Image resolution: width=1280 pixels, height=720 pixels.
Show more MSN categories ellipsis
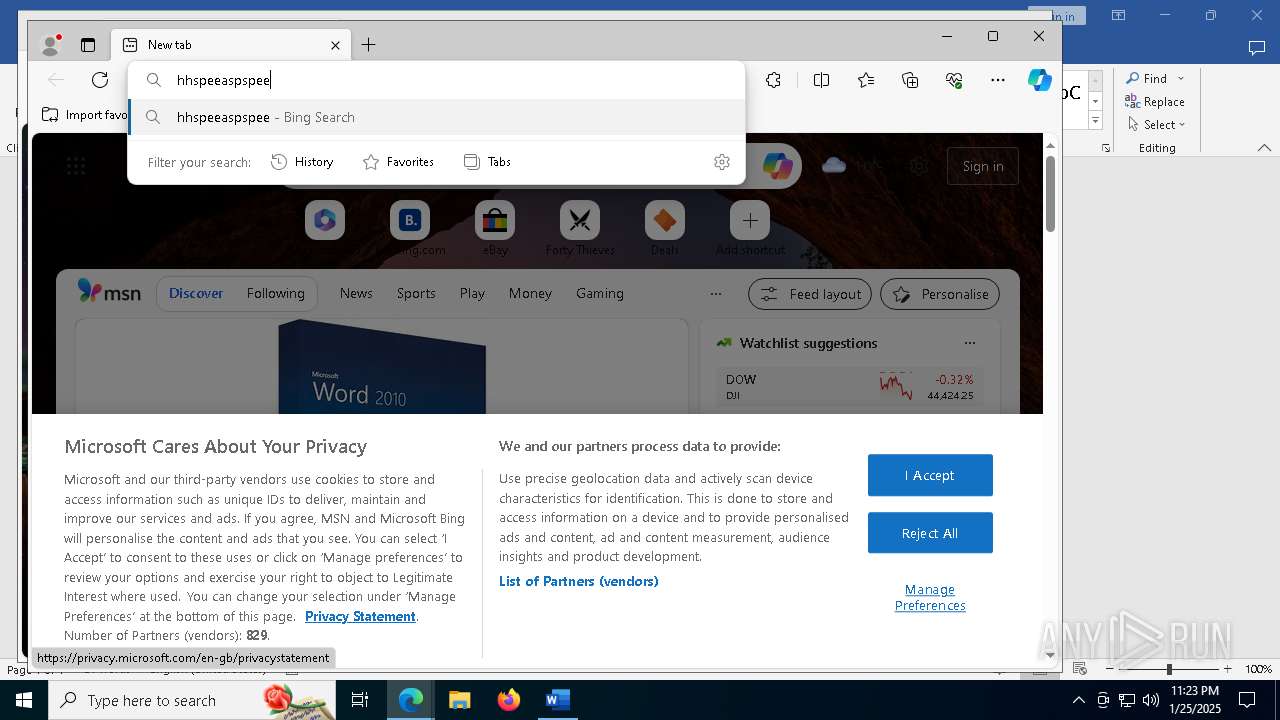[715, 294]
